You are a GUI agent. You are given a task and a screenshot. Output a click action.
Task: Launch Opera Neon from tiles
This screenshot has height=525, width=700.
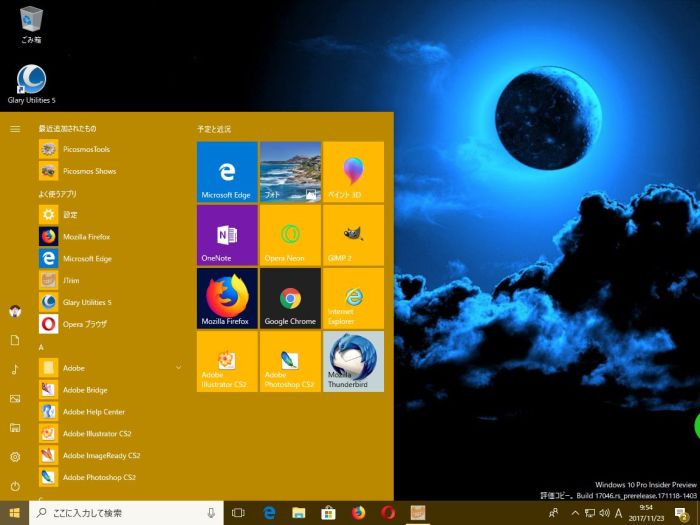290,235
